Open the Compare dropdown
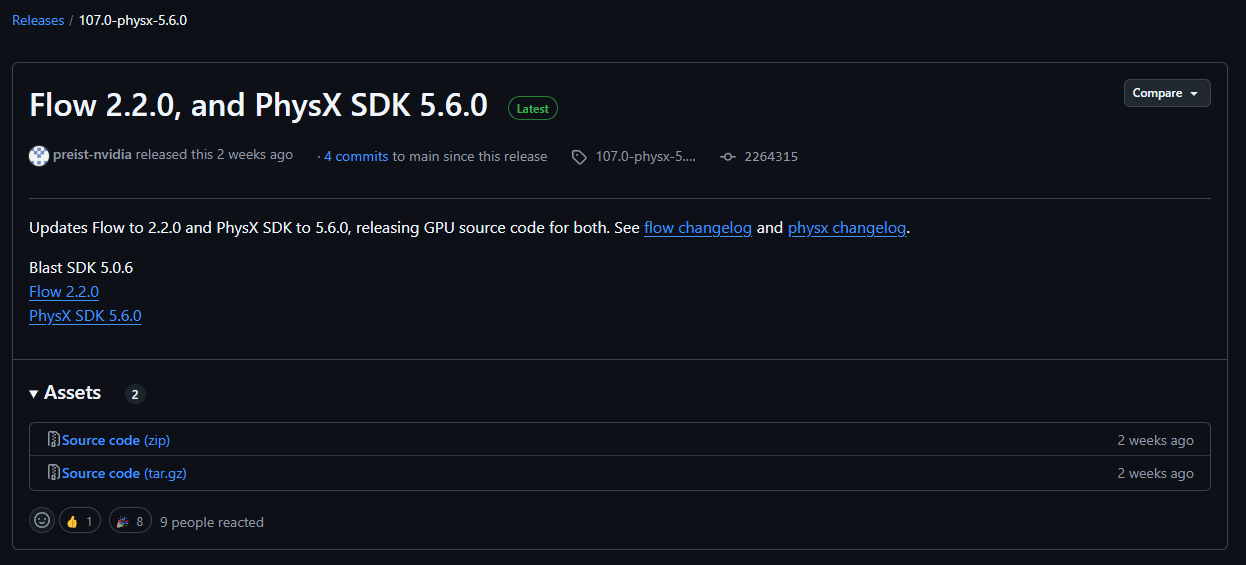 tap(1167, 93)
